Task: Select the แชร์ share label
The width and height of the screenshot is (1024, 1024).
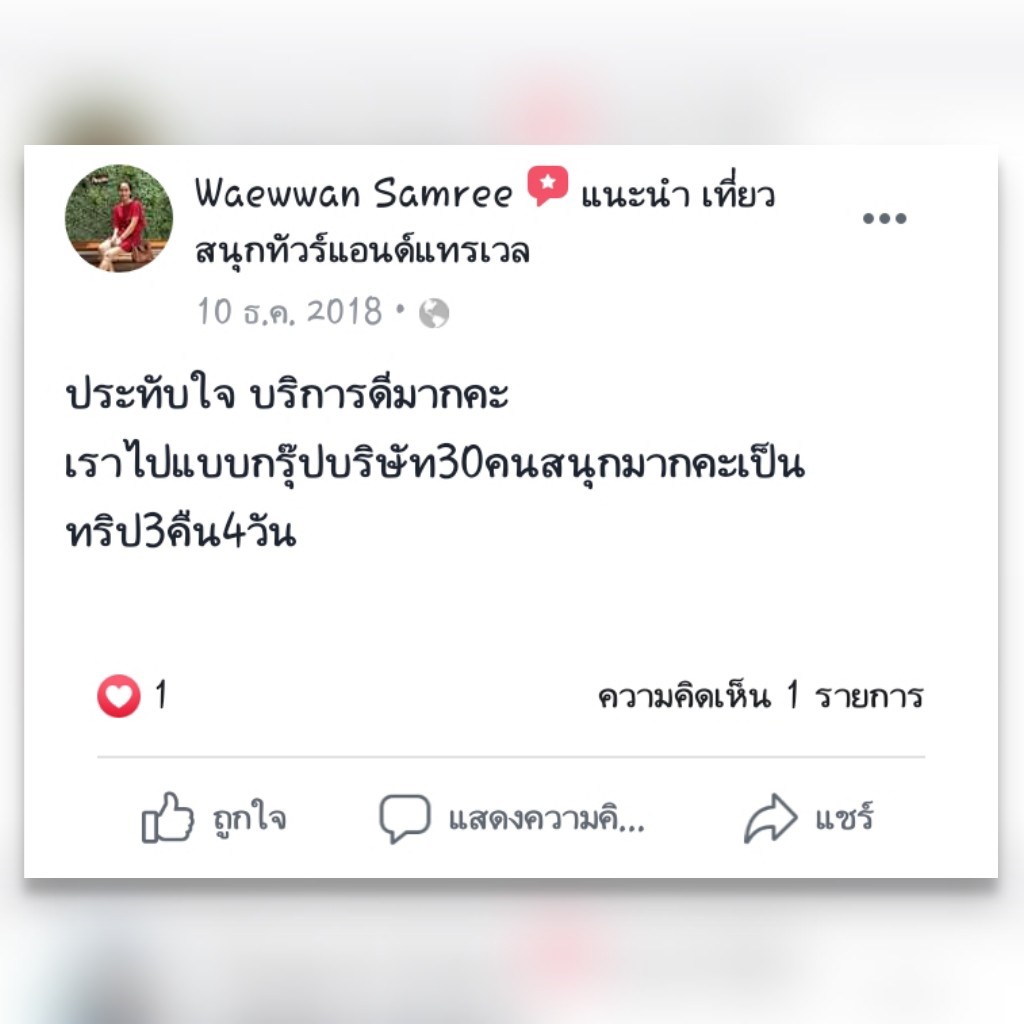Action: [x=844, y=816]
